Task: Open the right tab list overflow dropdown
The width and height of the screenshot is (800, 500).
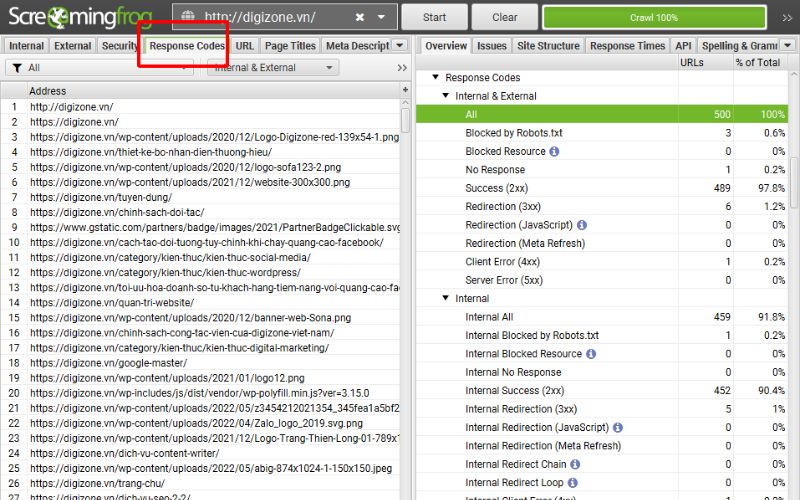Action: point(788,45)
